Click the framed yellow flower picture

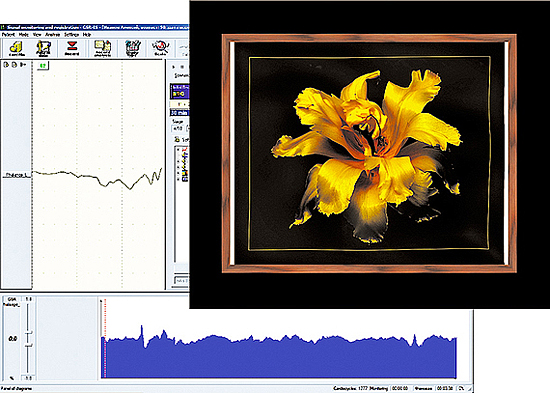[x=369, y=153]
